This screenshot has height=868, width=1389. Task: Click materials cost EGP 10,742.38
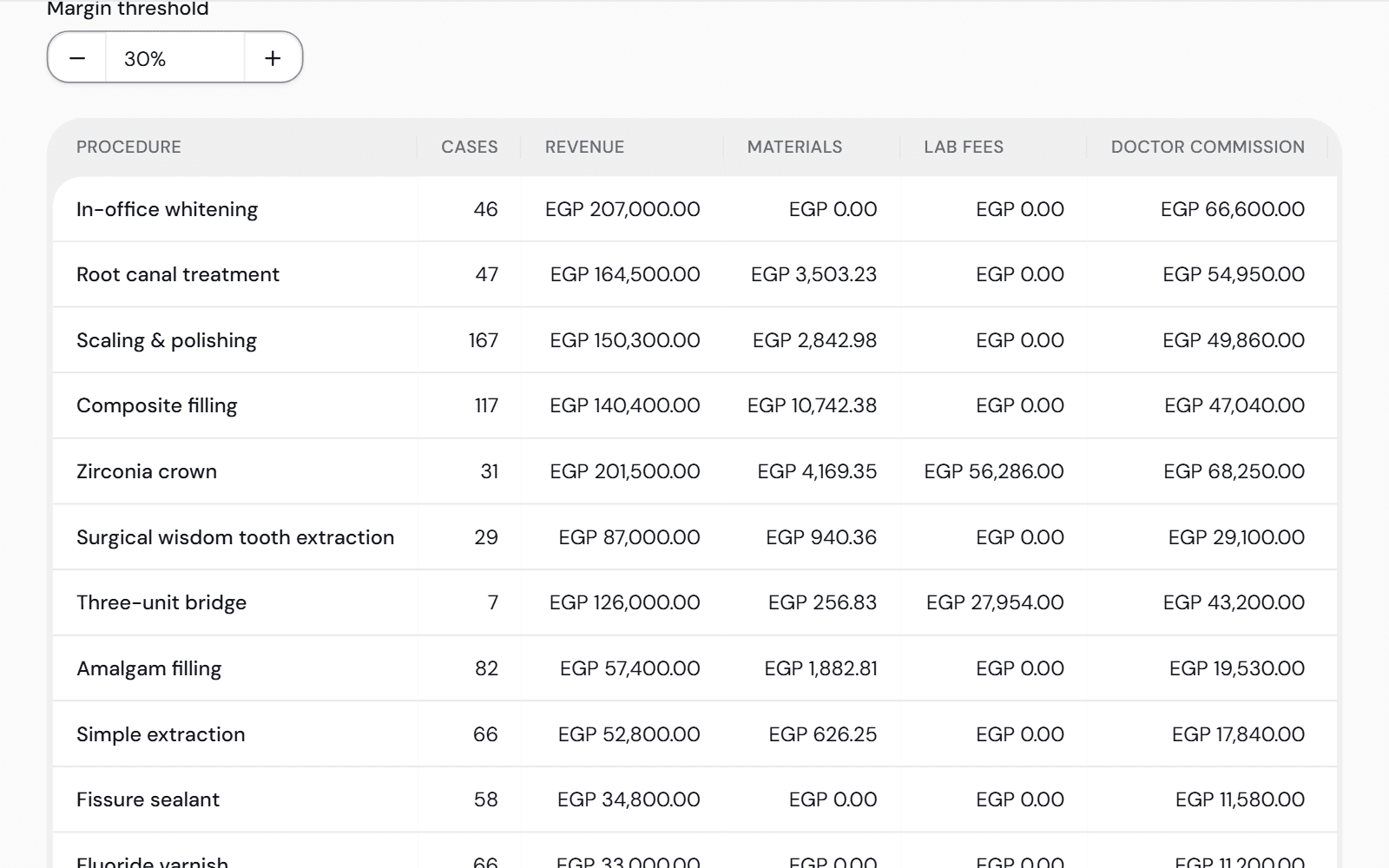(x=812, y=405)
